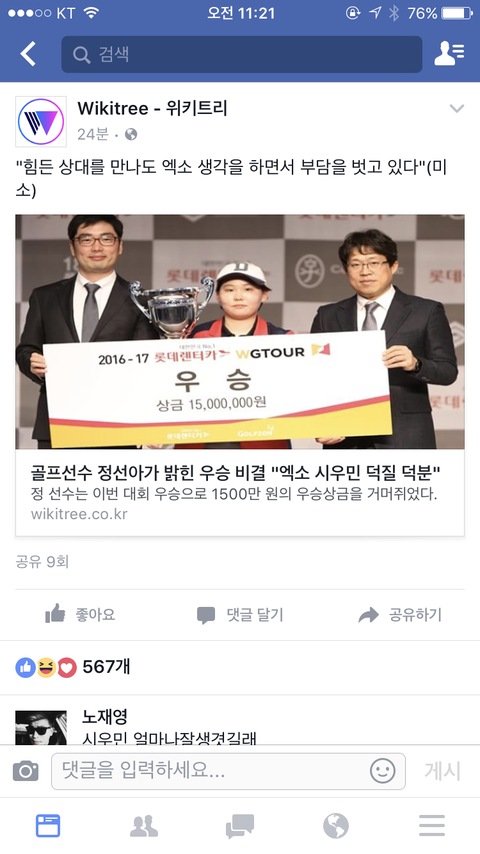The width and height of the screenshot is (480, 854).
Task: Open friend requests icon in top bar
Action: coord(449,54)
